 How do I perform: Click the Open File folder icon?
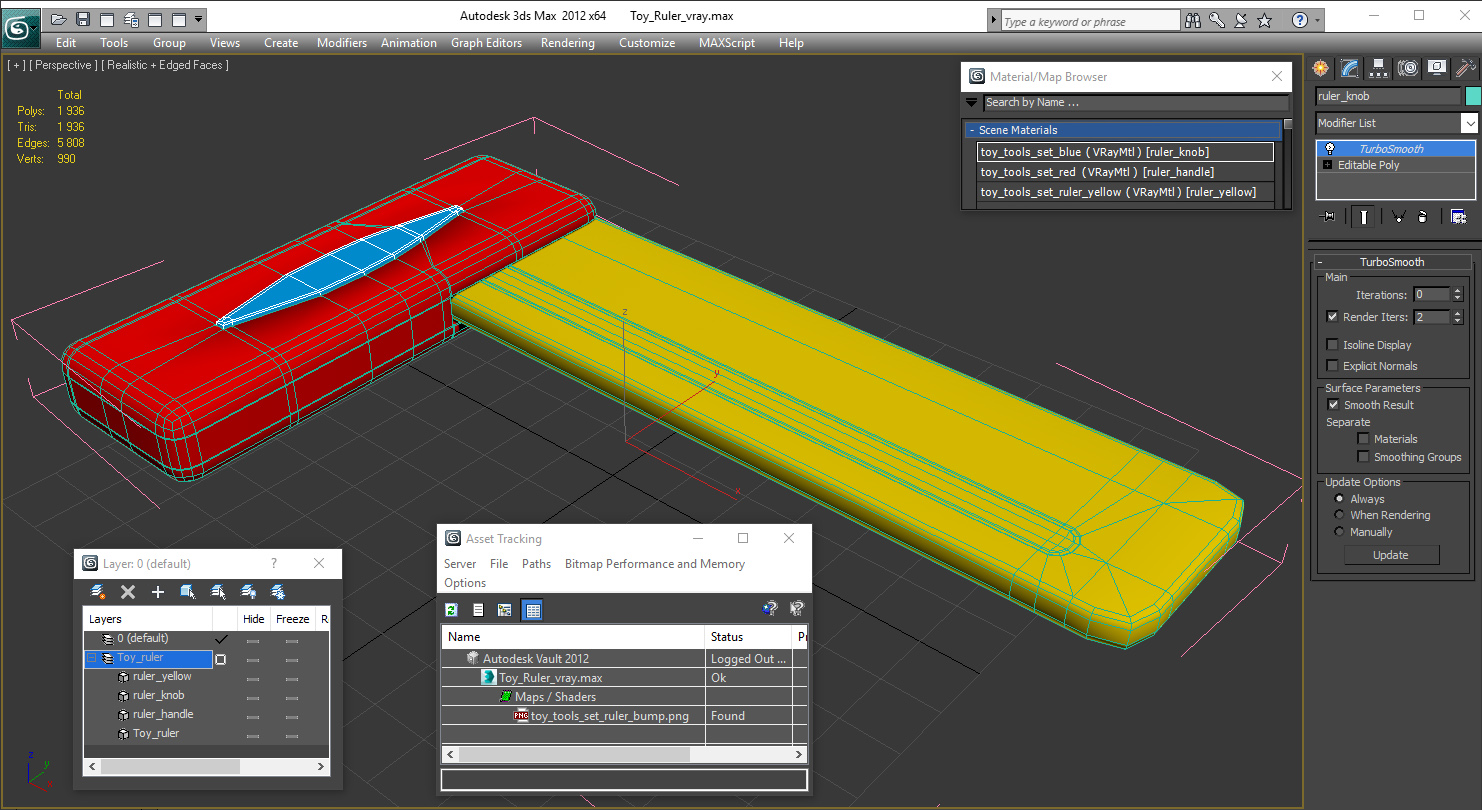pyautogui.click(x=58, y=19)
